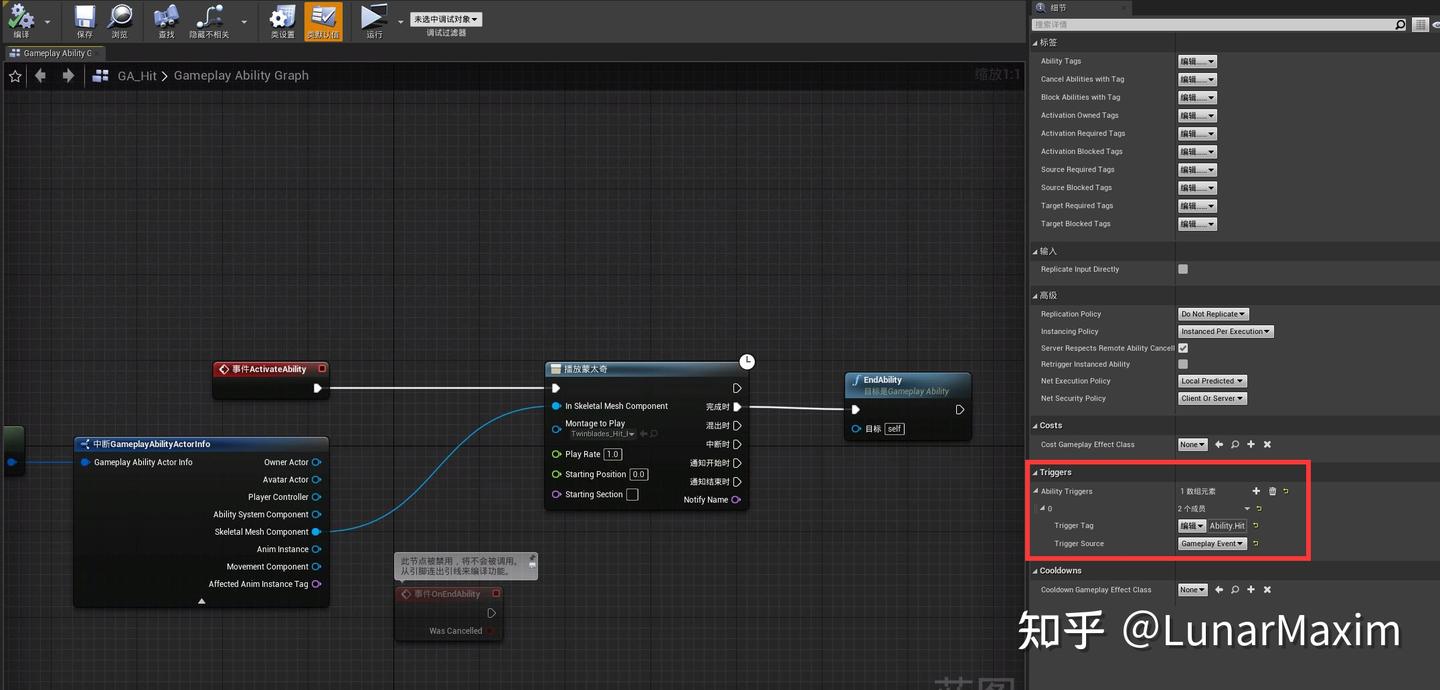Click the Class Defaults (类默认值) icon
Screen dimensions: 1440x690
[322, 20]
